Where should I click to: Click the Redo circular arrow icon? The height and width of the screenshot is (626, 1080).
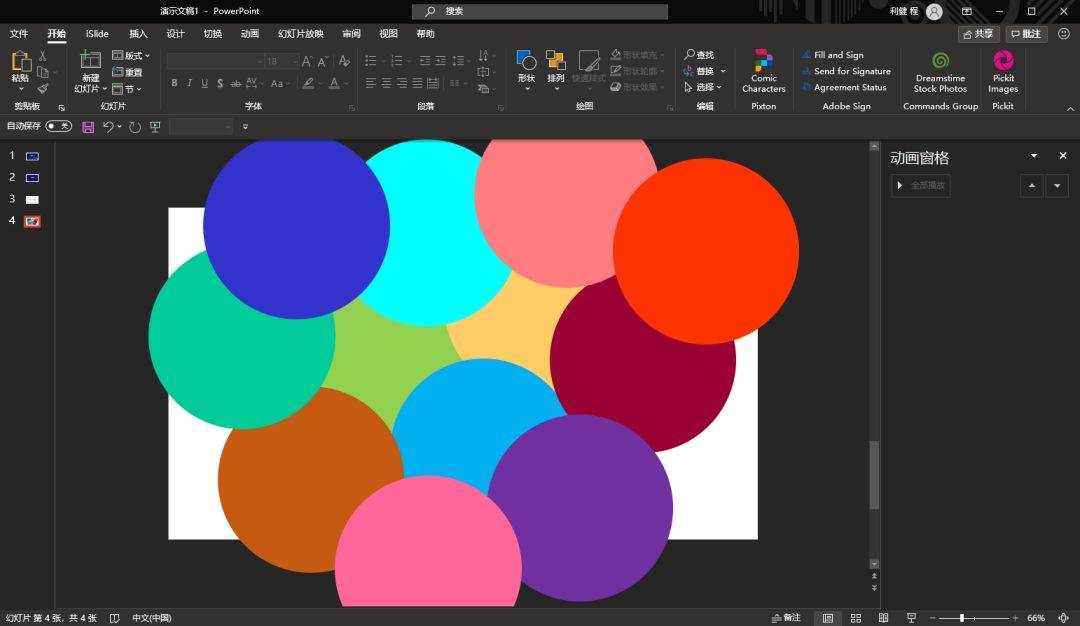(x=135, y=127)
